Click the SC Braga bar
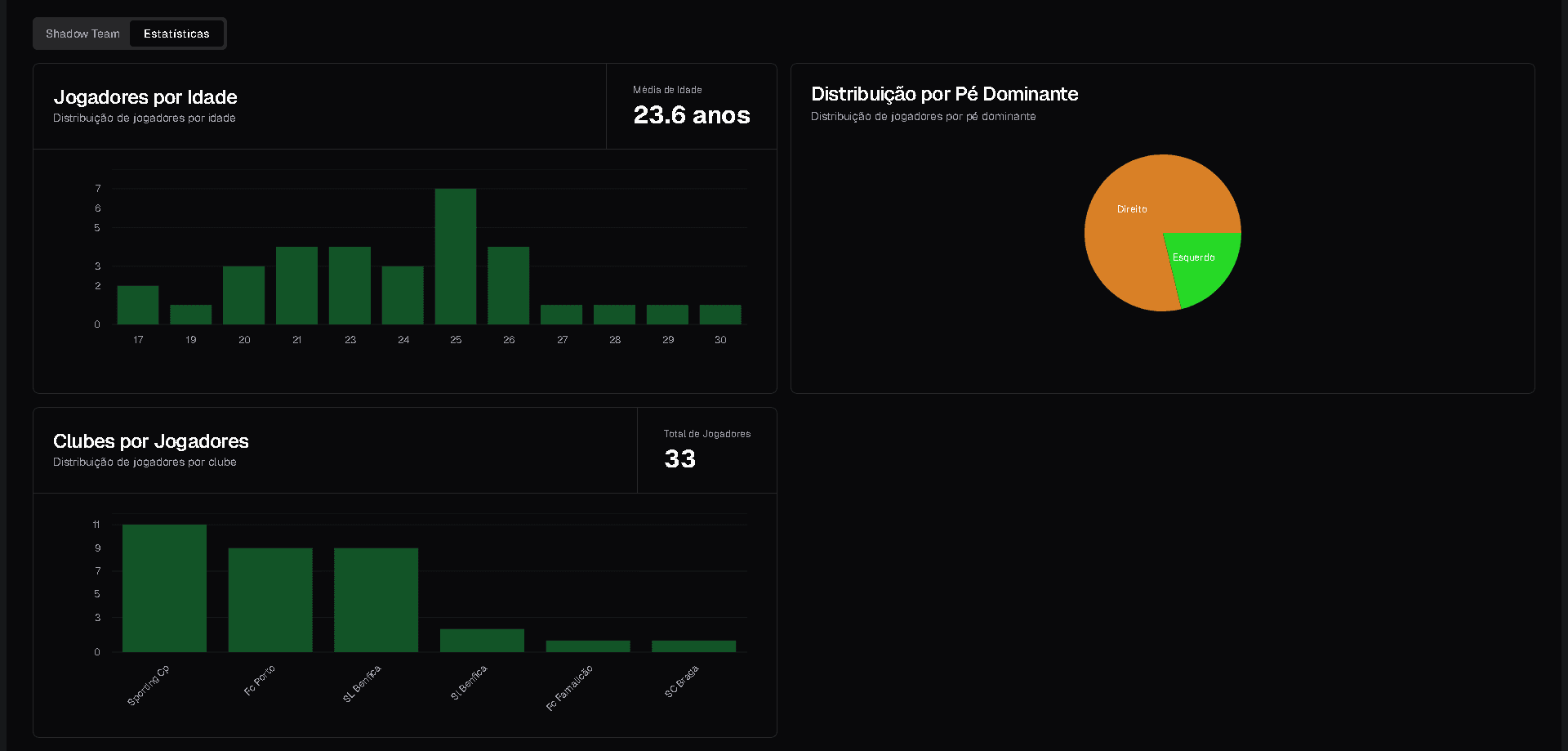1568x751 pixels. (693, 646)
